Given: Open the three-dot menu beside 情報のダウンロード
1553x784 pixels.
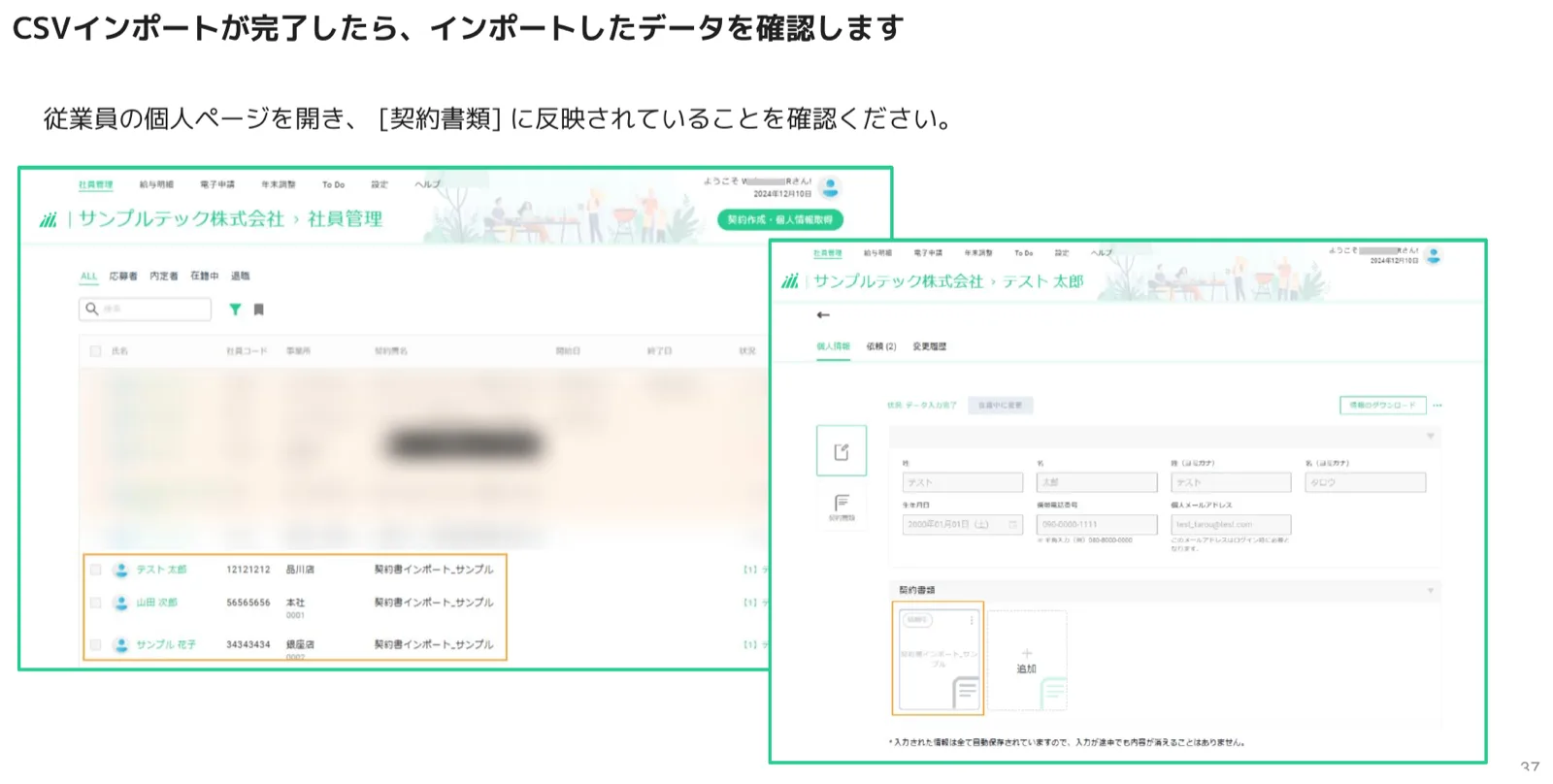Looking at the screenshot, I should pyautogui.click(x=1437, y=406).
